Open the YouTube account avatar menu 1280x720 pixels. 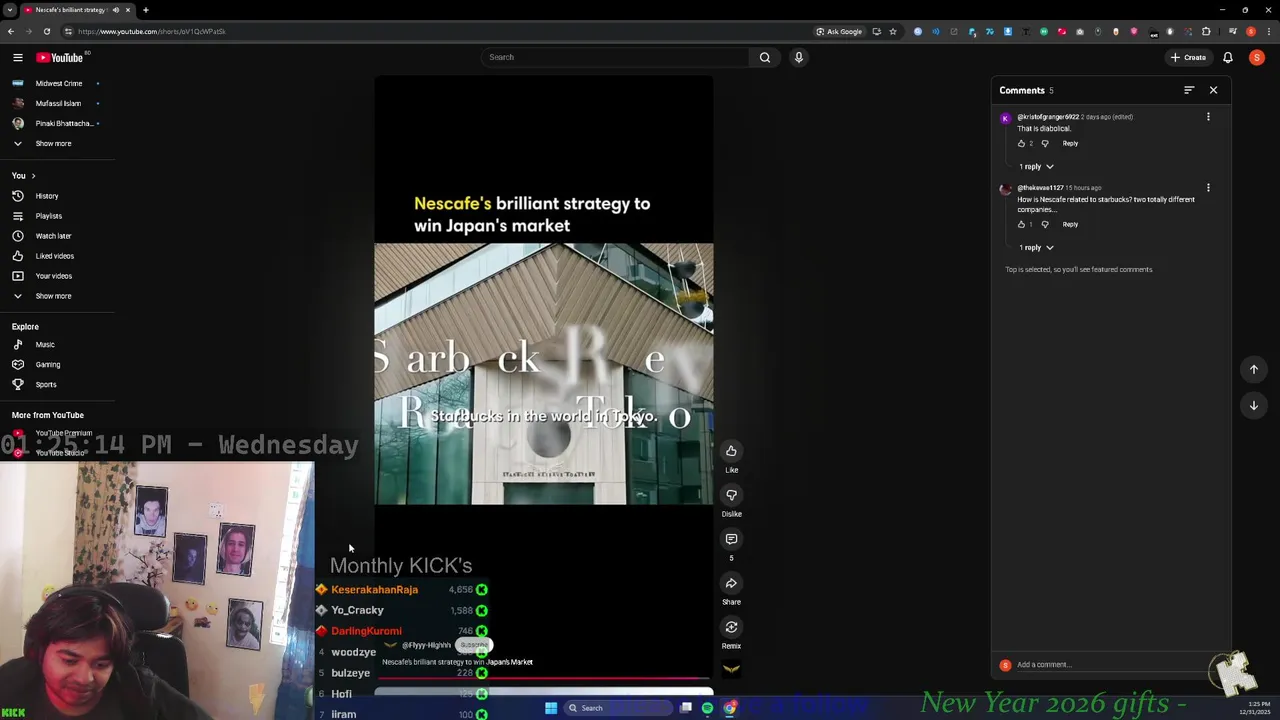tap(1257, 57)
